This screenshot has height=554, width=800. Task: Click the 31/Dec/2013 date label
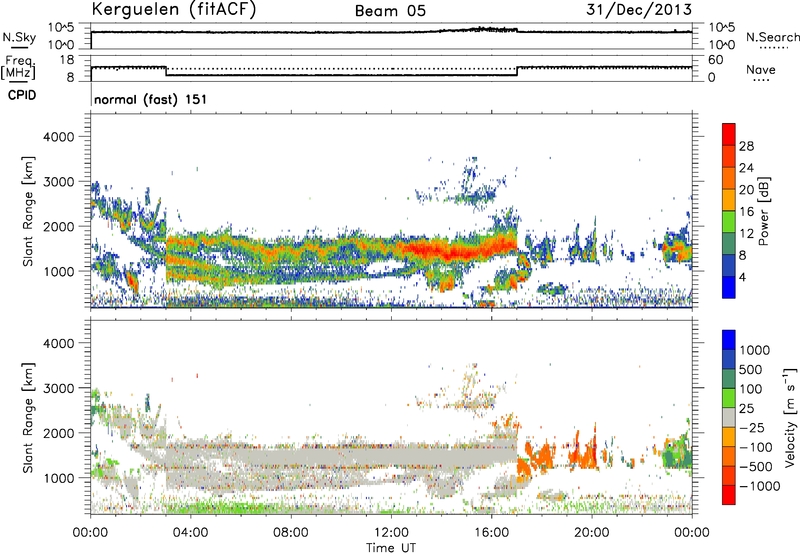tap(639, 9)
